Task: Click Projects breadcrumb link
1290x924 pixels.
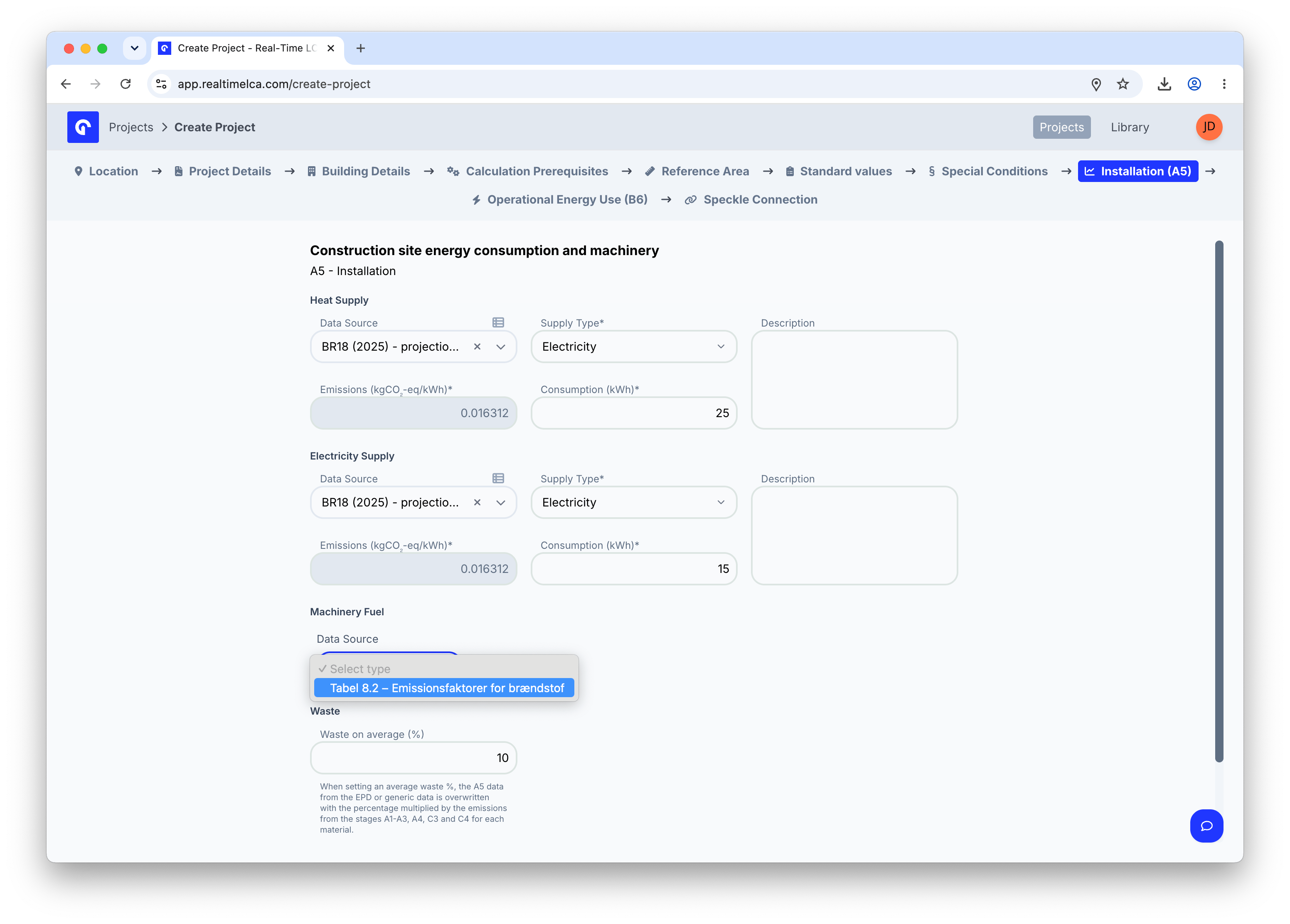Action: point(131,127)
